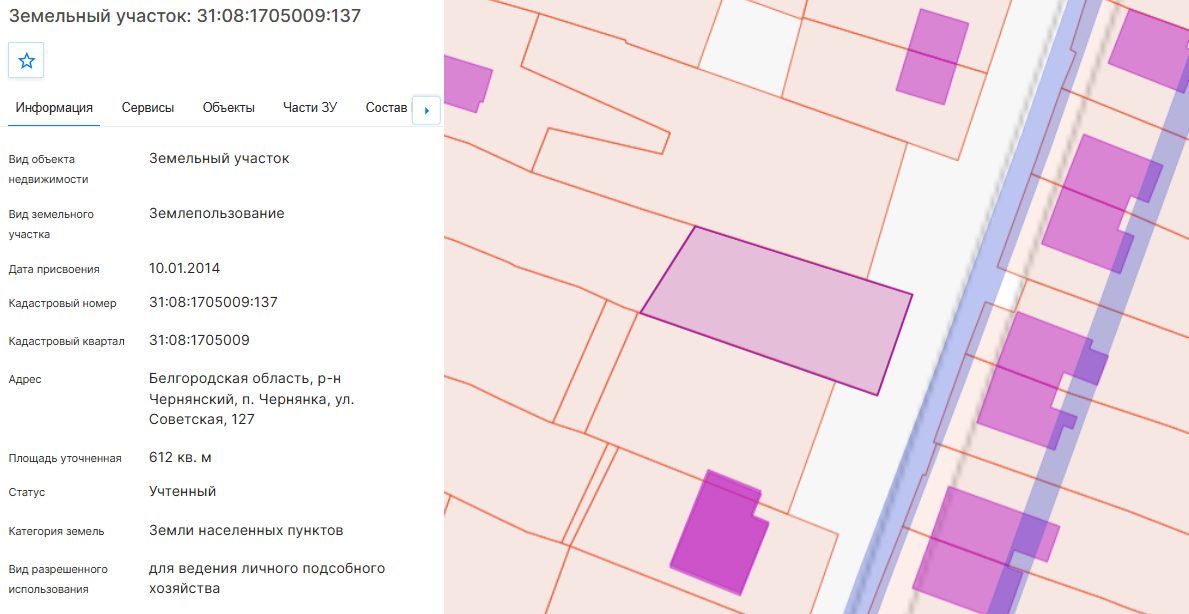
Task: Click the Кадастровый квартал value 31:08:1705009
Action: (199, 340)
